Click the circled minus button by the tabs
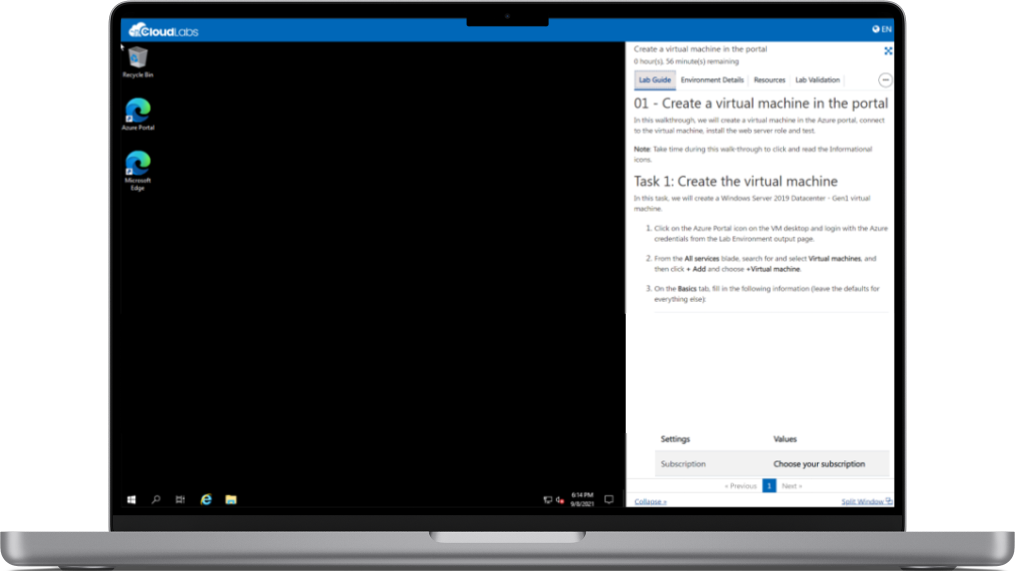This screenshot has width=1015, height=571. tap(885, 80)
